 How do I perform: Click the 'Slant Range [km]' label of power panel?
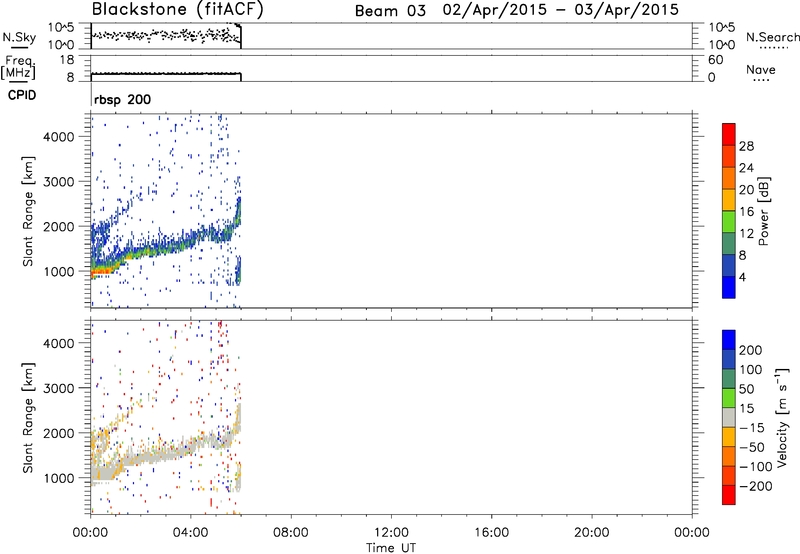coord(28,211)
